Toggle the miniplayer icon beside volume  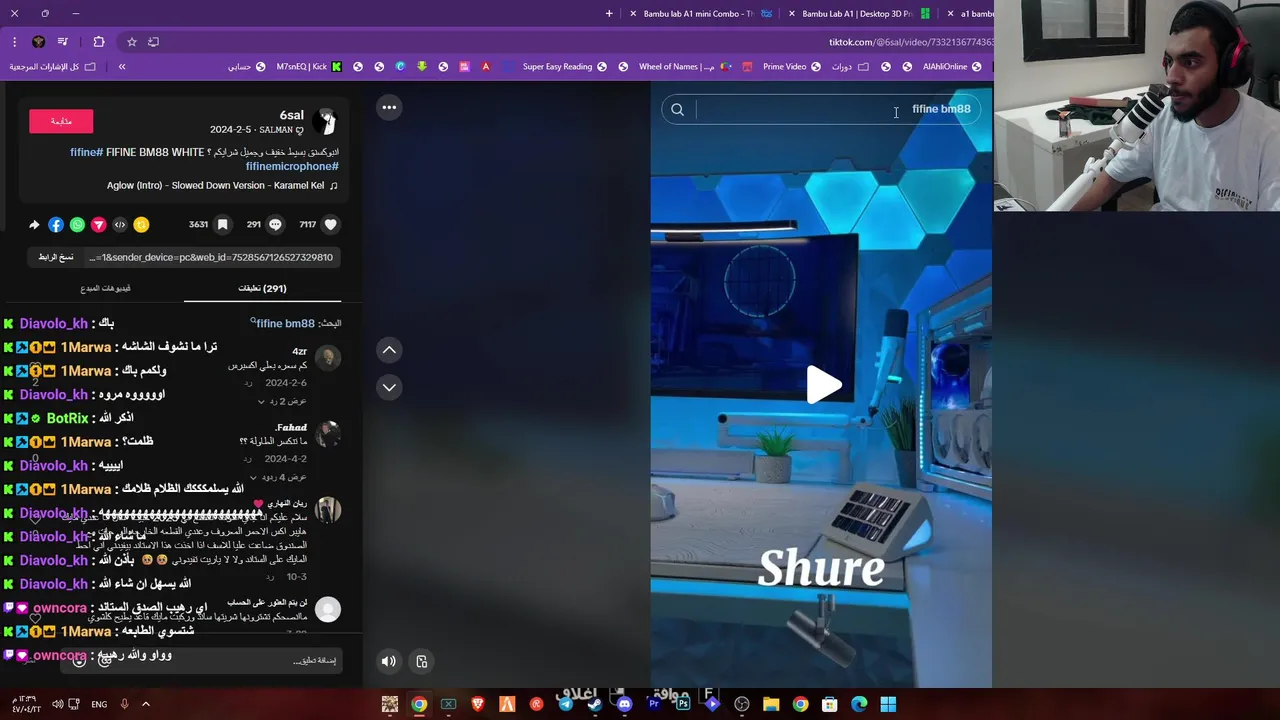pyautogui.click(x=422, y=661)
